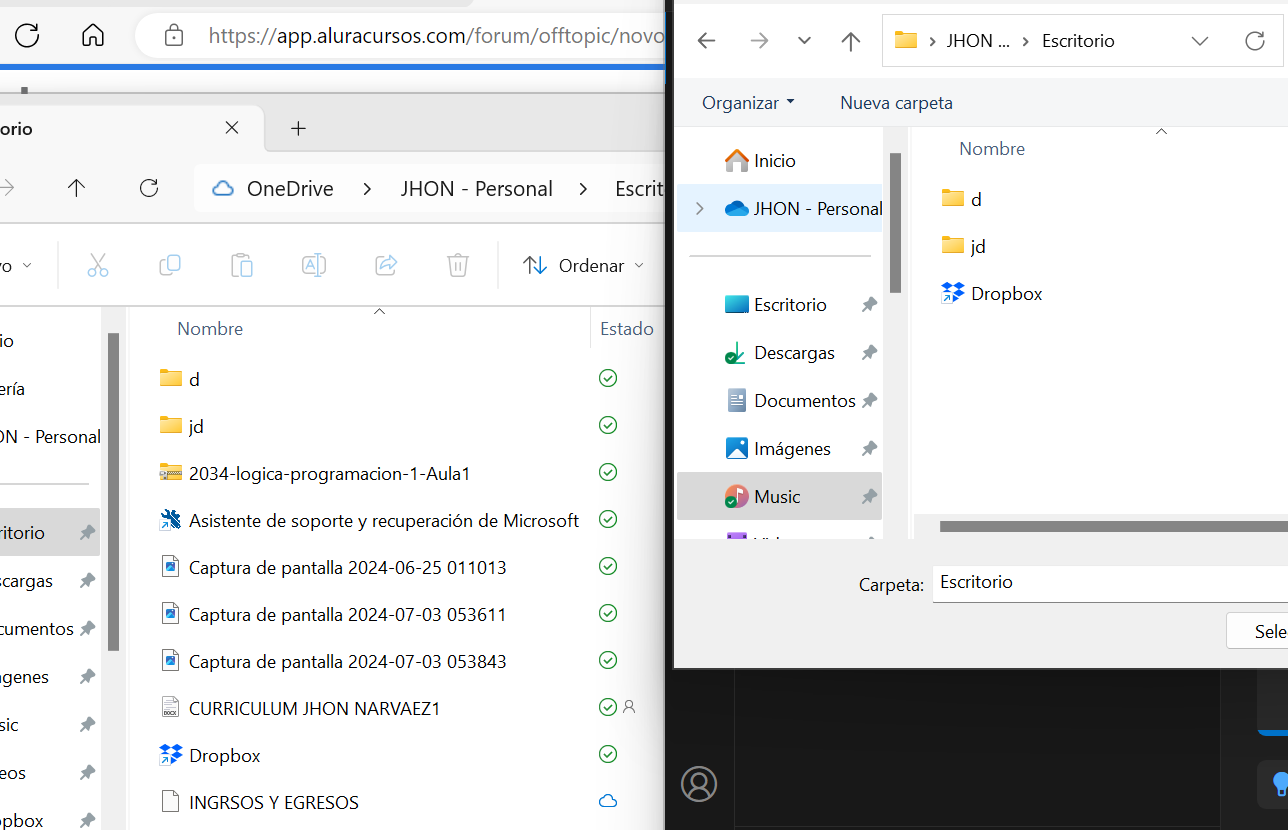Click Nueva carpeta button
The width and height of the screenshot is (1288, 830).
tap(896, 103)
